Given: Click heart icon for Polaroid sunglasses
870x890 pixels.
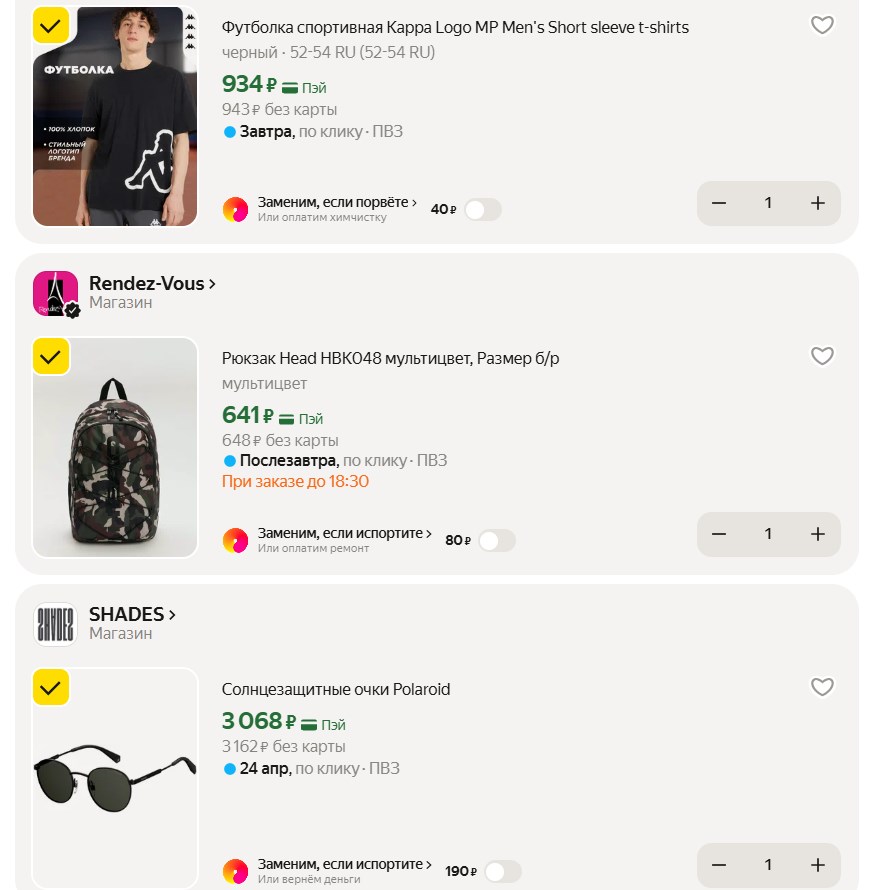Looking at the screenshot, I should pos(822,687).
